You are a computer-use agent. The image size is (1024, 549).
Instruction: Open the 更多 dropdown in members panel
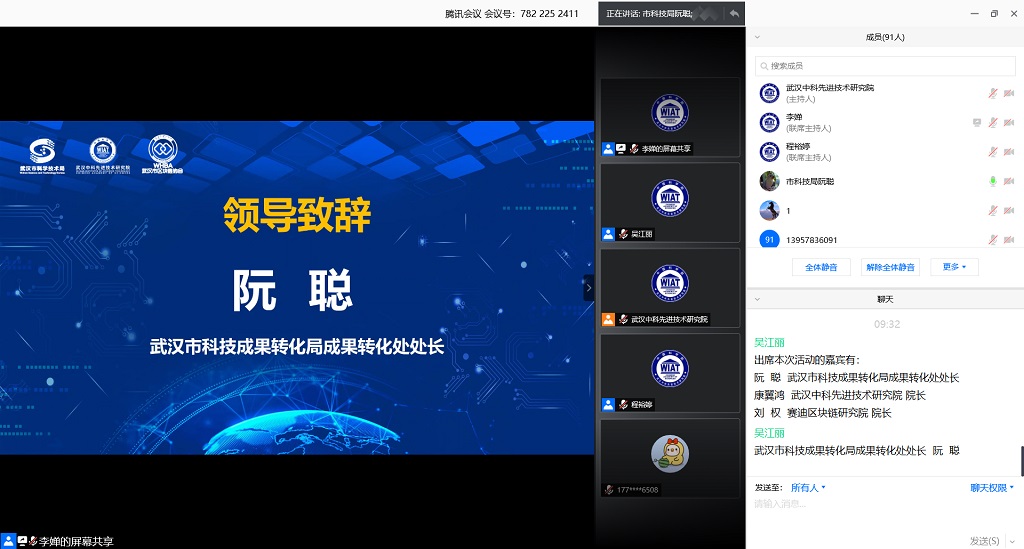point(954,267)
